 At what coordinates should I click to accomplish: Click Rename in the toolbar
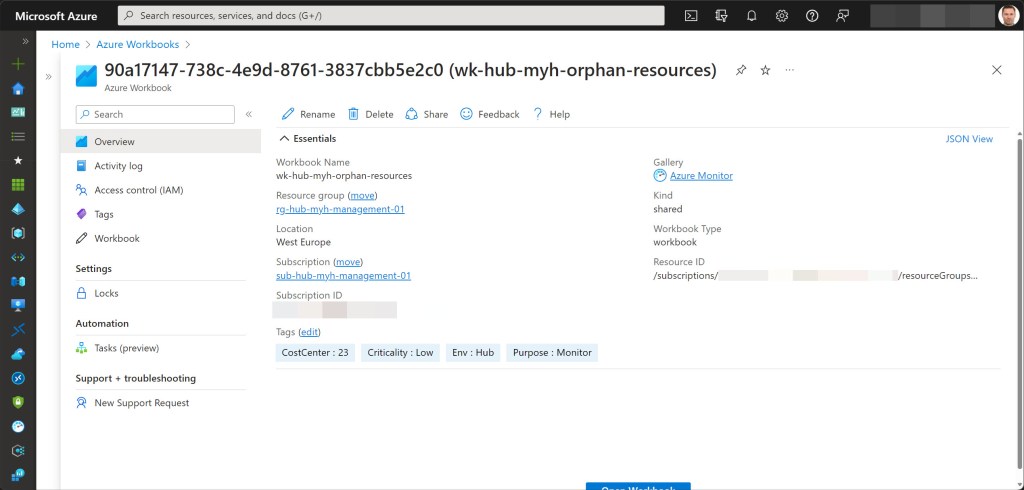309,114
